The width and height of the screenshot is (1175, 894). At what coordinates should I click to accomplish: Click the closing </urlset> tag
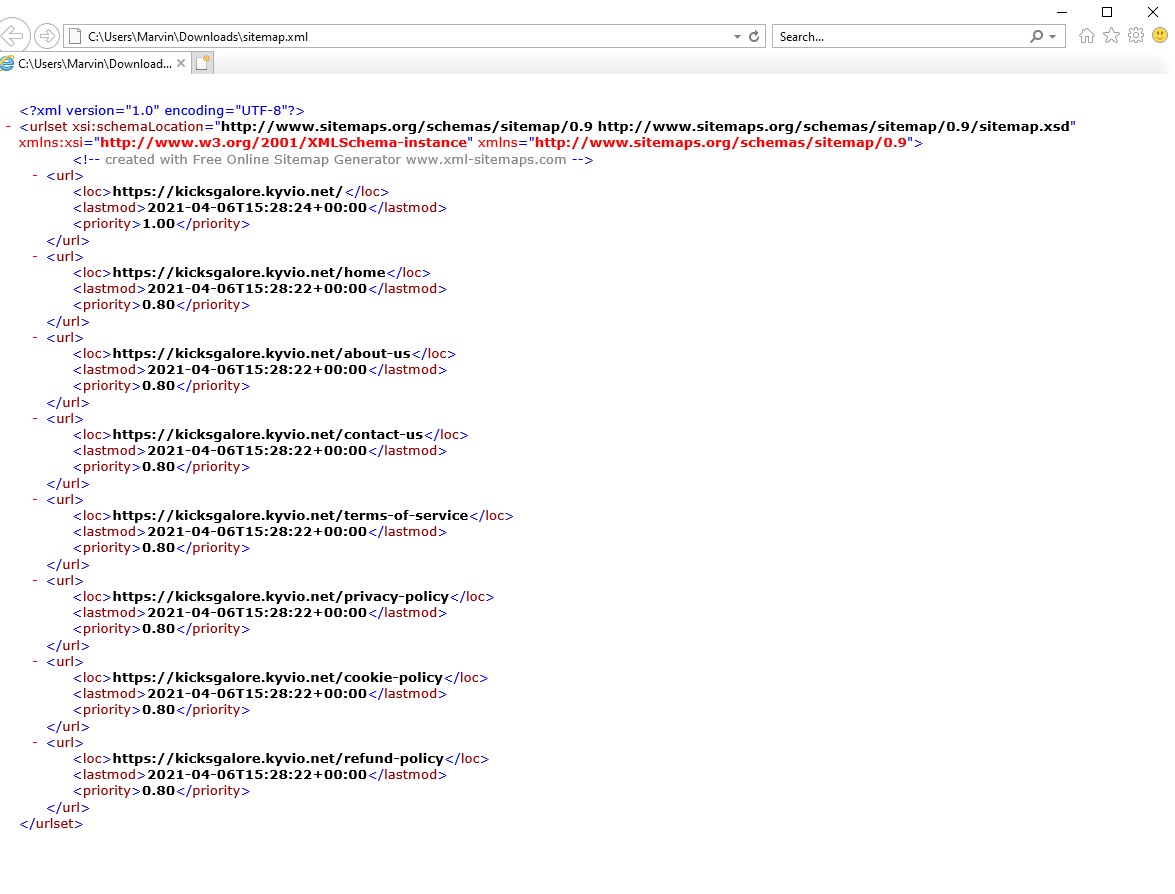tap(51, 823)
